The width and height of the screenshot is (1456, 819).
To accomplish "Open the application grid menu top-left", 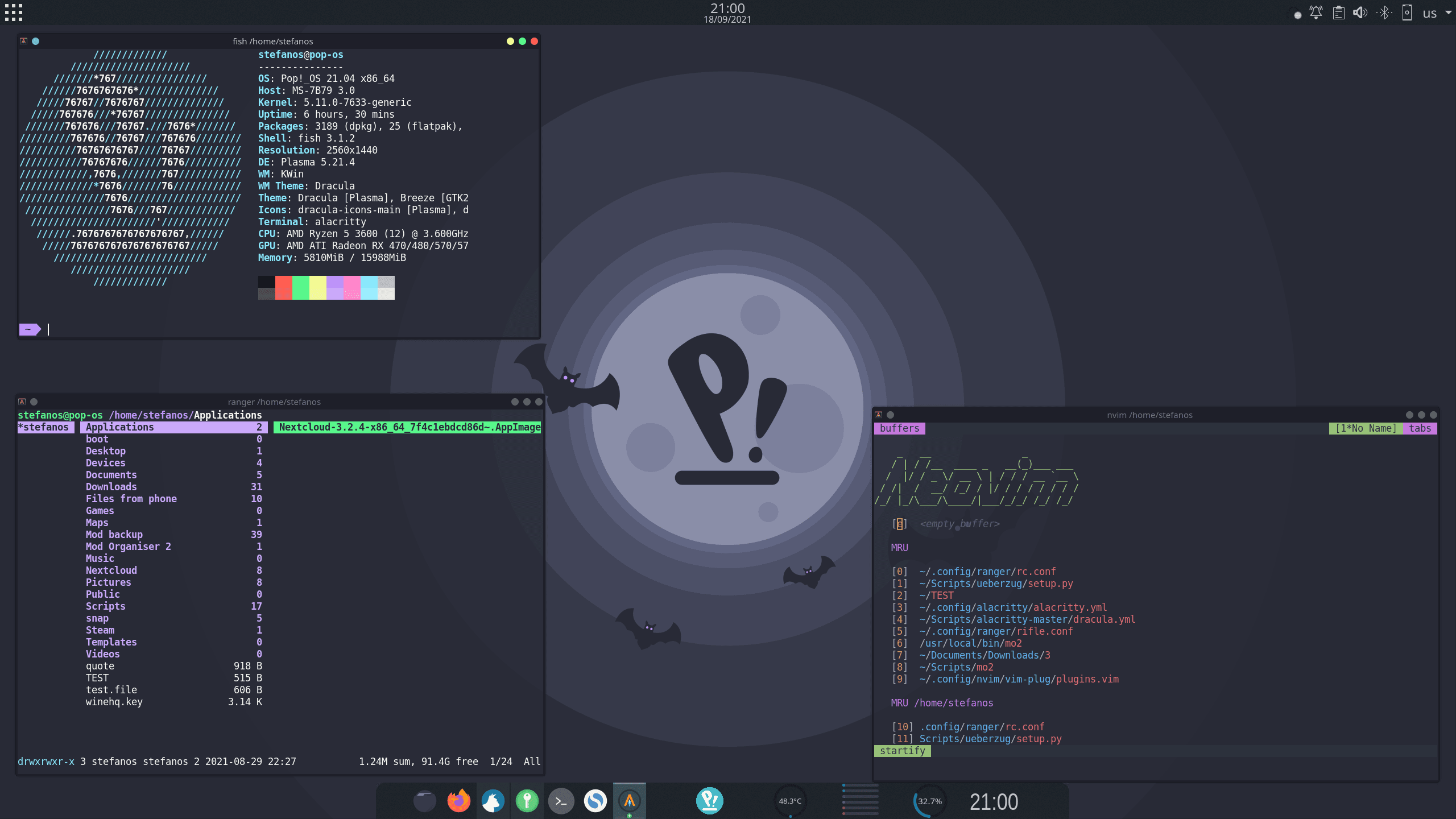I will [14, 13].
